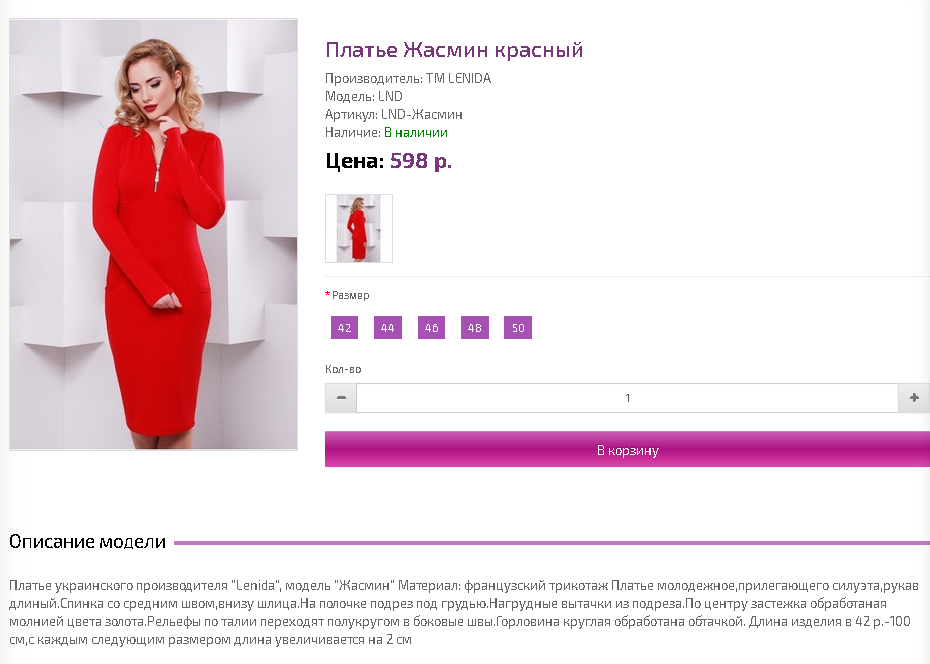Viewport: 930px width, 664px height.
Task: Click the TM LENIDA manufacturer link
Action: 458,78
